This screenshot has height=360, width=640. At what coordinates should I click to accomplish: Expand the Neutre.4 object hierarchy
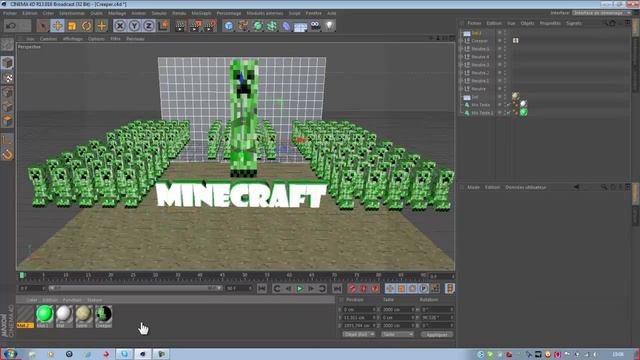point(461,57)
